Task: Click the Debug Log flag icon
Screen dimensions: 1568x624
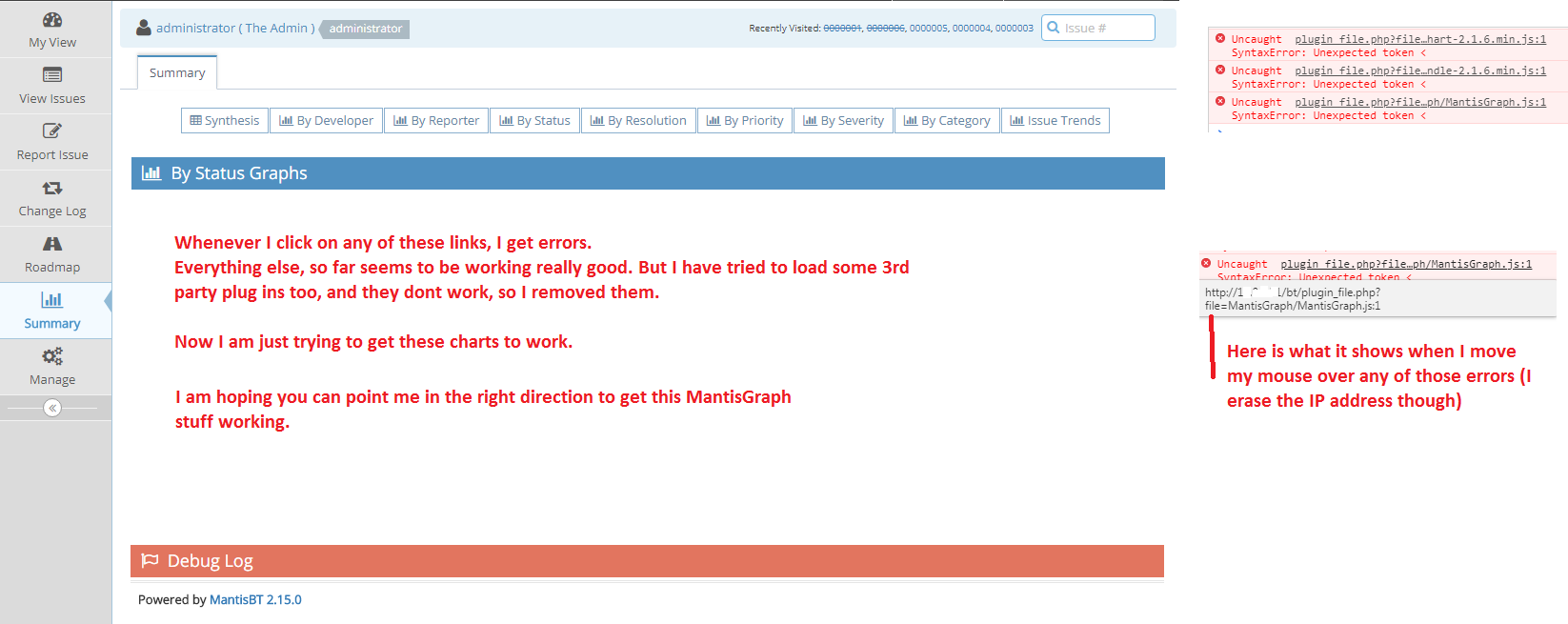Action: coord(150,560)
